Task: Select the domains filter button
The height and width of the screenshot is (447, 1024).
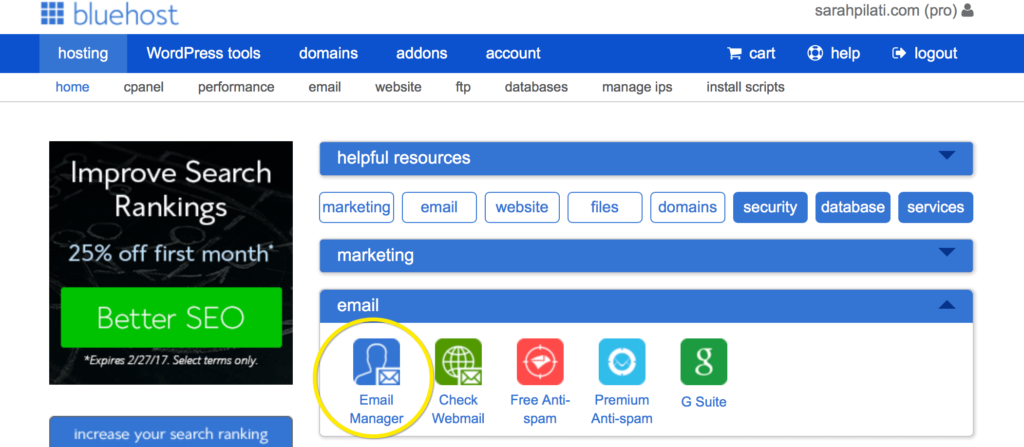Action: tap(688, 207)
